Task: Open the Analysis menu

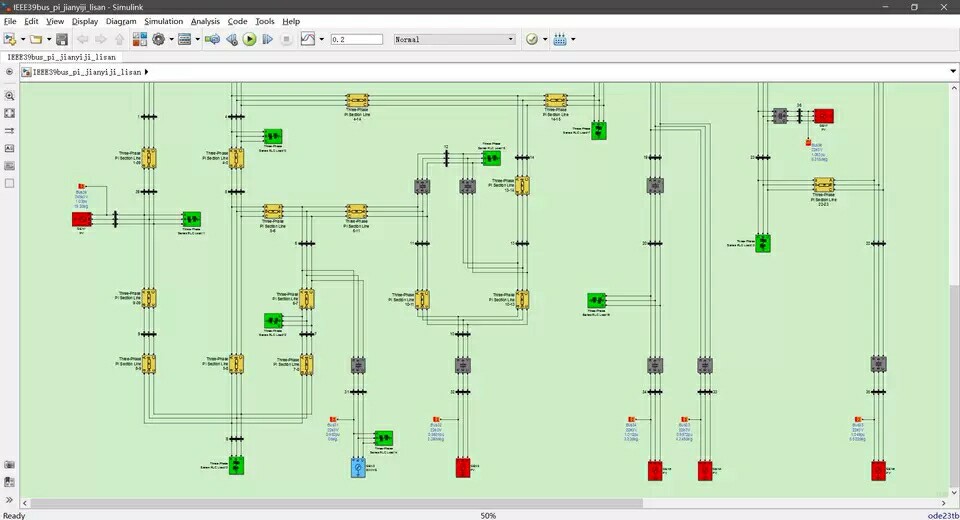Action: coord(205,21)
